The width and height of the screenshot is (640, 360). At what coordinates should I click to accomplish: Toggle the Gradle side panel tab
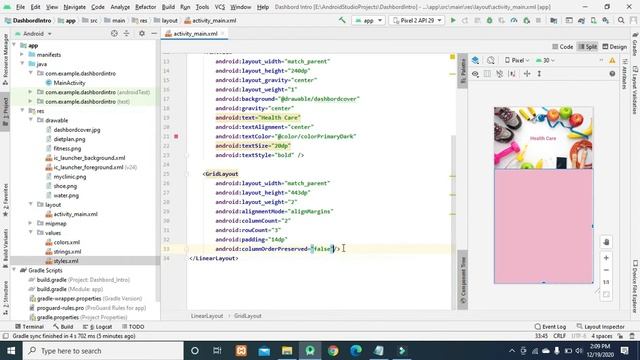coord(635,44)
